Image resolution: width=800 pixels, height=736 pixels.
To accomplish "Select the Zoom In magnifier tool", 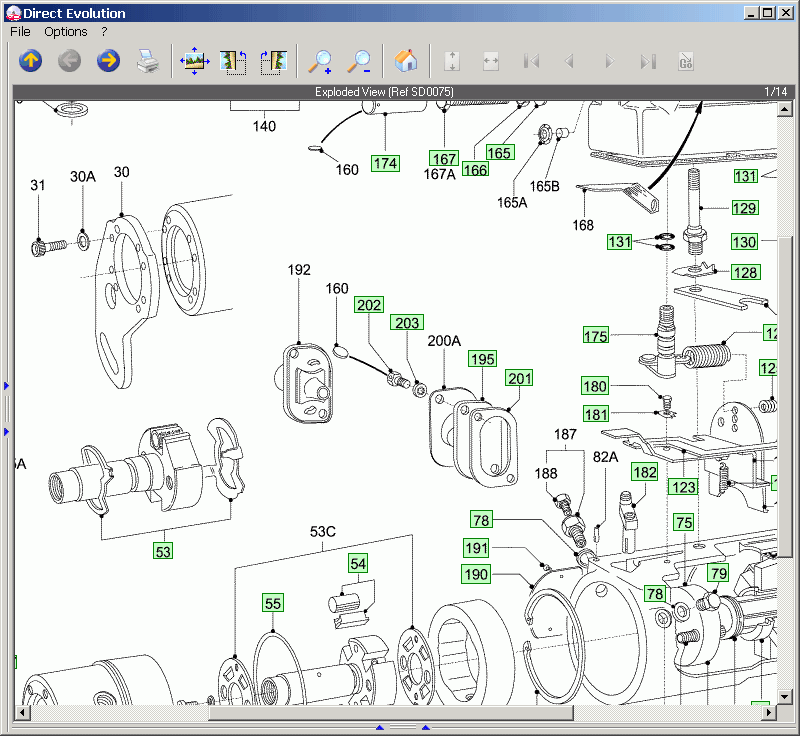I will [321, 61].
